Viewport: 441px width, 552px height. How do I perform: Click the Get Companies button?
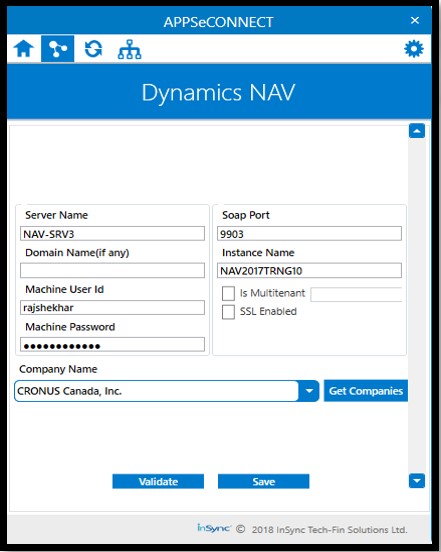366,391
